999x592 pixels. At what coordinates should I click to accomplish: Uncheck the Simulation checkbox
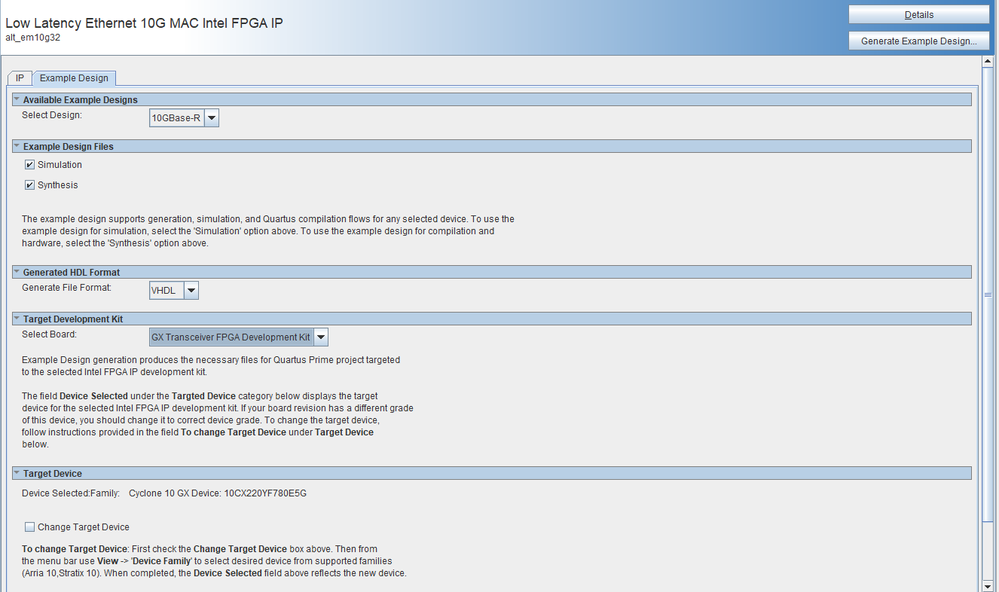[29, 164]
